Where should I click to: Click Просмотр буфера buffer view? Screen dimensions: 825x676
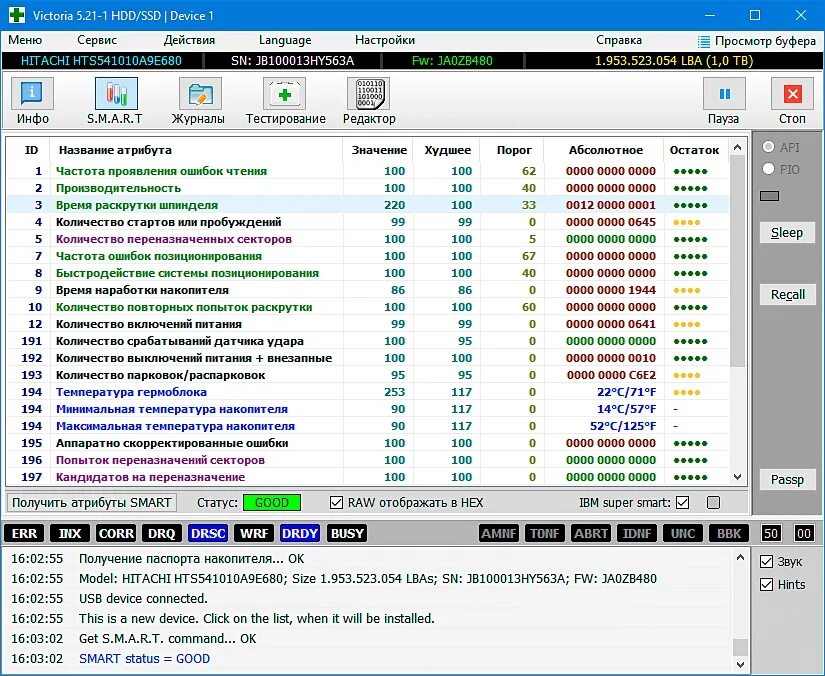click(757, 41)
